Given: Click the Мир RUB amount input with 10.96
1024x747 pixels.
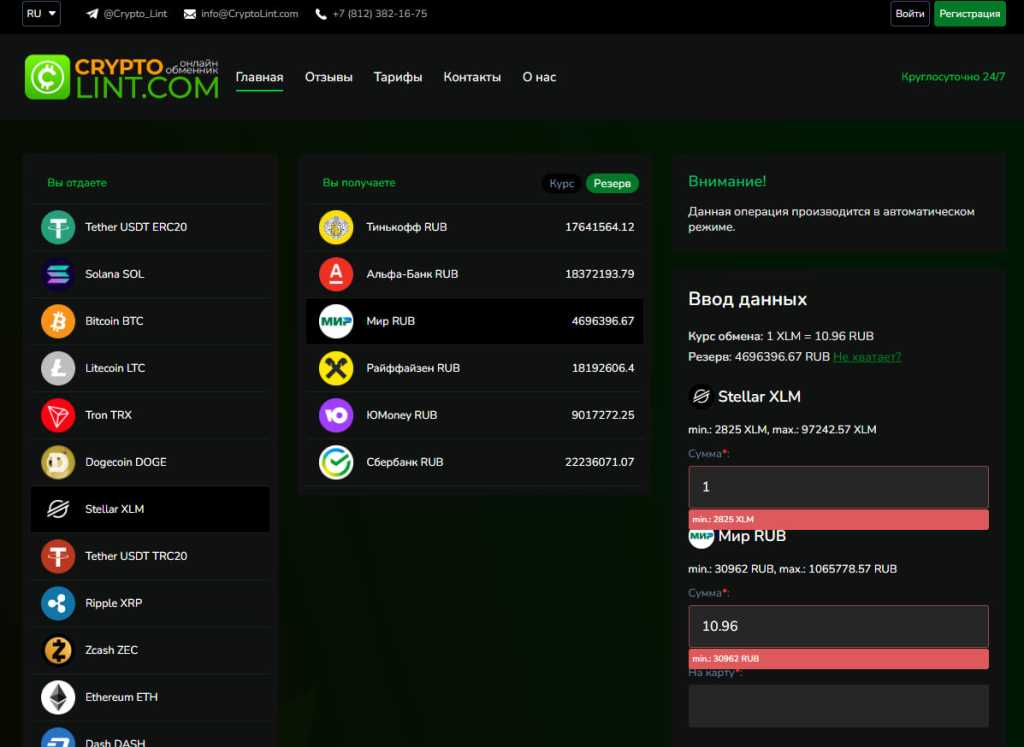Looking at the screenshot, I should (x=839, y=626).
